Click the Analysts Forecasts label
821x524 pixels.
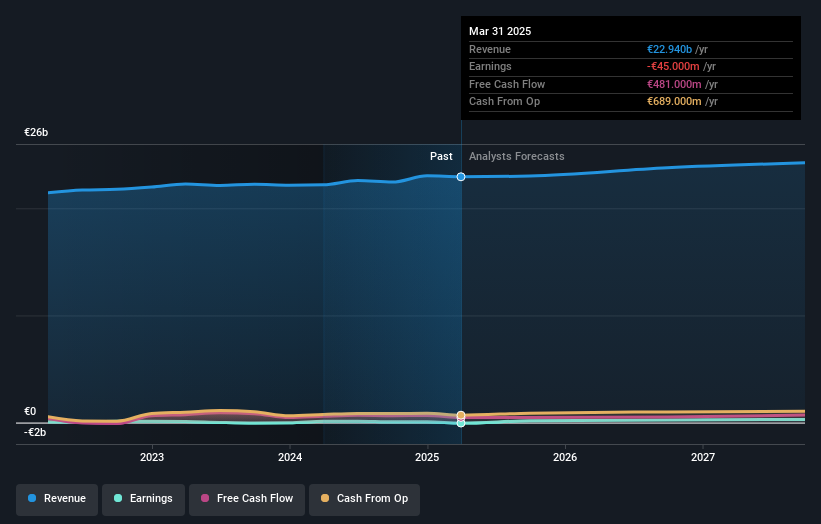[517, 157]
